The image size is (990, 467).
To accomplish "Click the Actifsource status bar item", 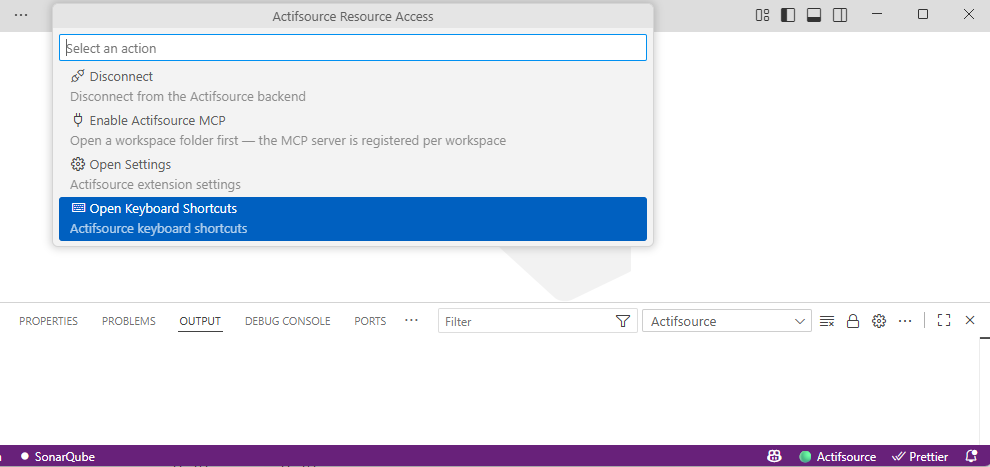I will click(x=837, y=456).
